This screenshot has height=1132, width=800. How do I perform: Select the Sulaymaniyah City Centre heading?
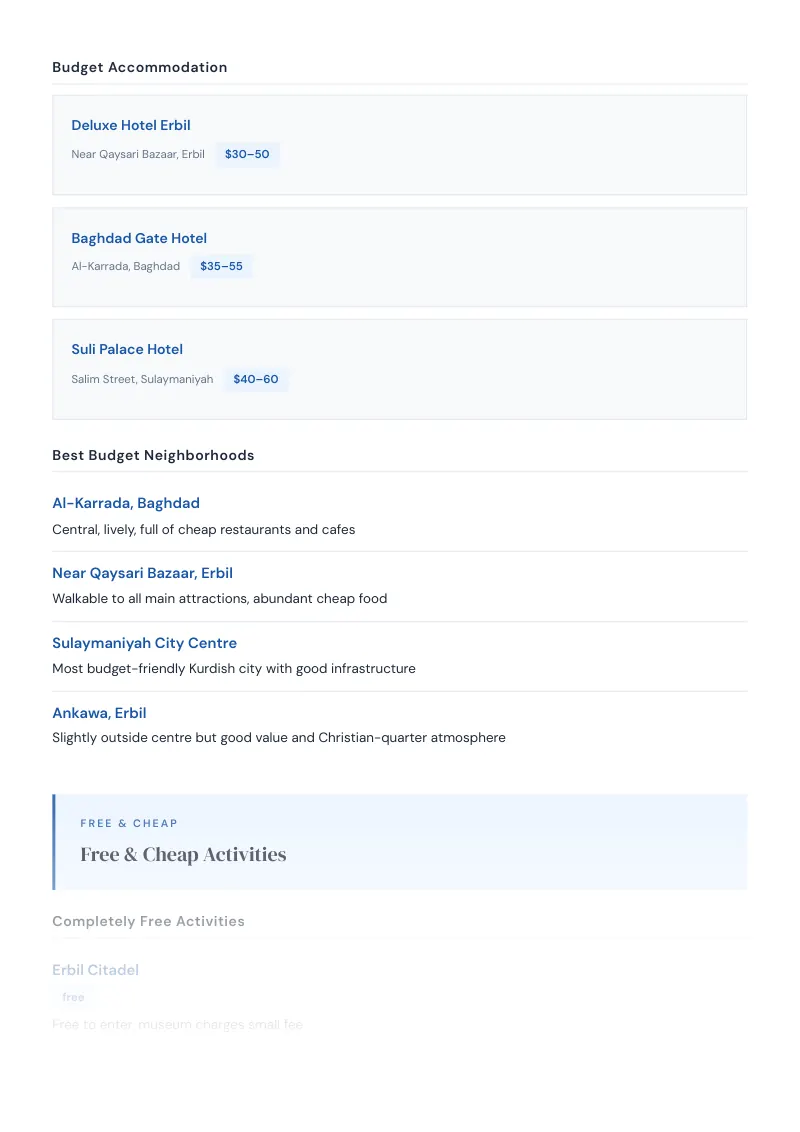point(144,643)
